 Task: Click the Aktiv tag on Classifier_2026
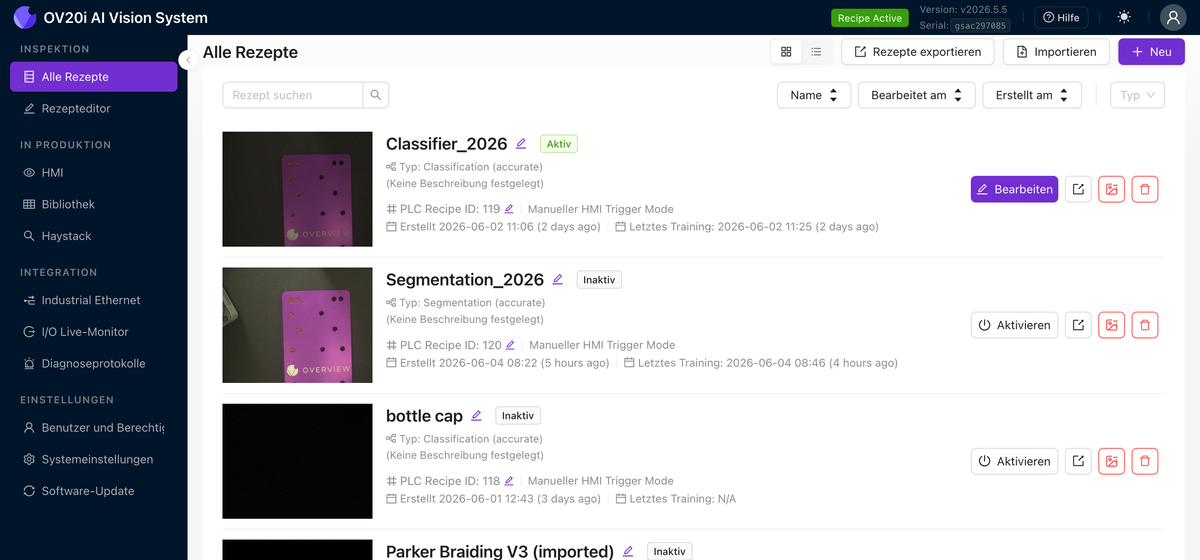[559, 144]
